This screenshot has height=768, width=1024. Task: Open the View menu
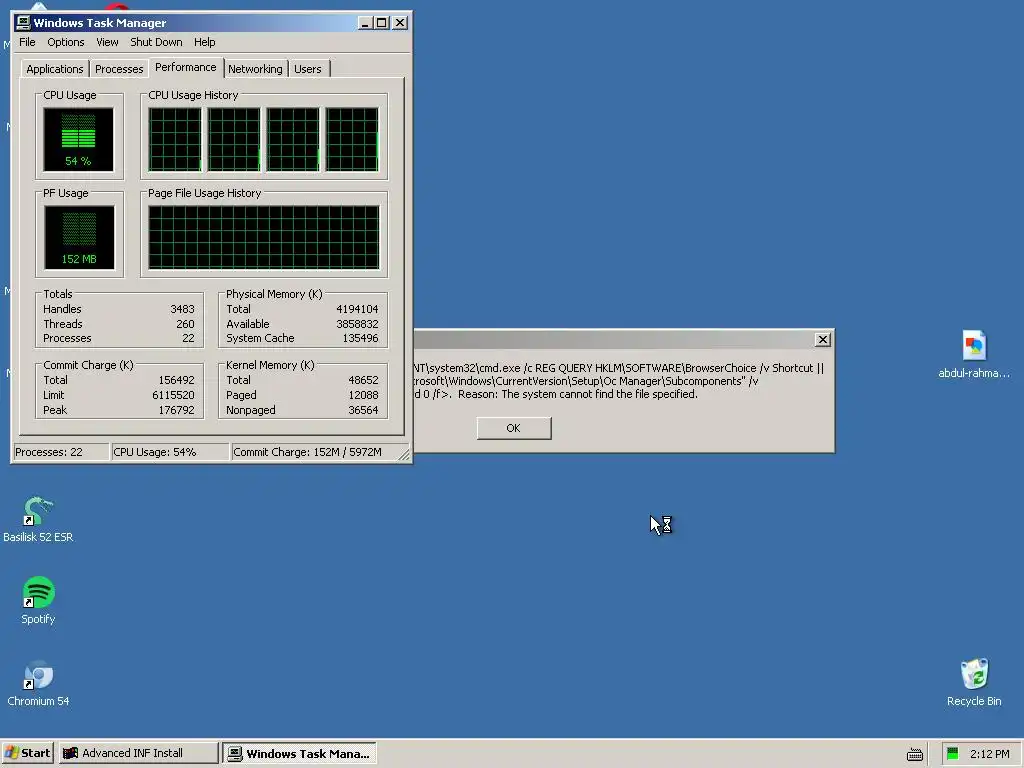[x=107, y=42]
